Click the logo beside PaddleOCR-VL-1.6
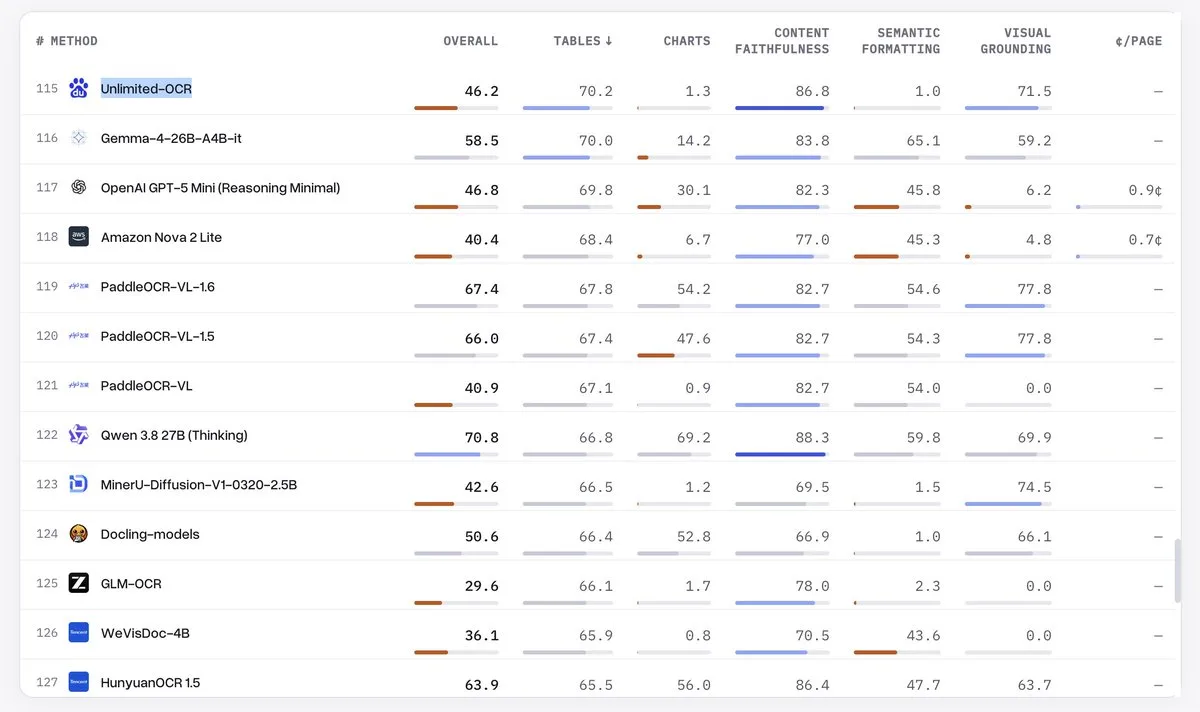Screen dimensions: 1200x712 79,287
